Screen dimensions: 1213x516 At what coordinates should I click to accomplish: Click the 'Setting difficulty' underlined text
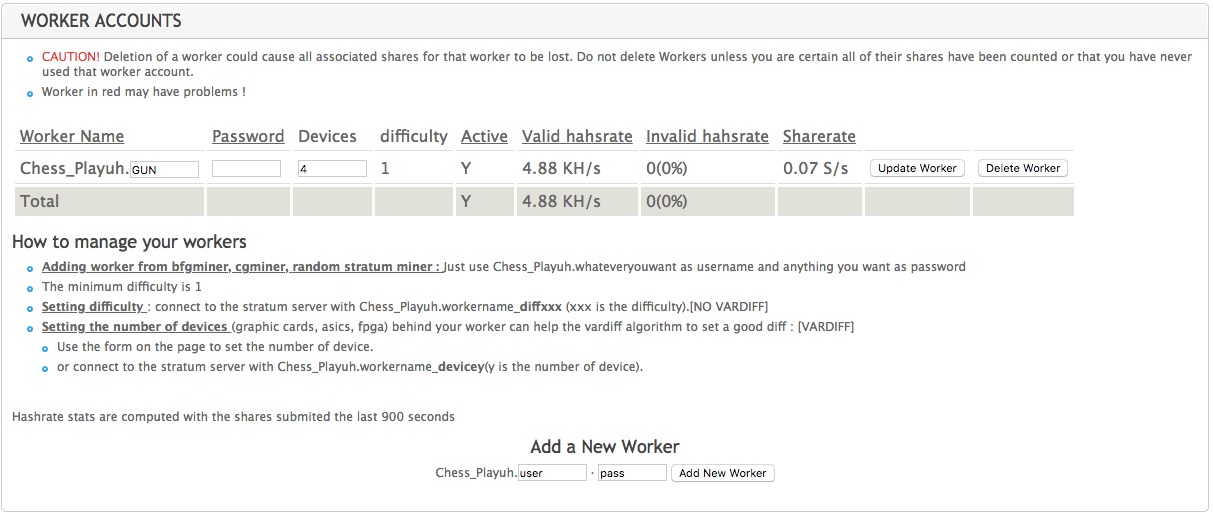[x=94, y=306]
